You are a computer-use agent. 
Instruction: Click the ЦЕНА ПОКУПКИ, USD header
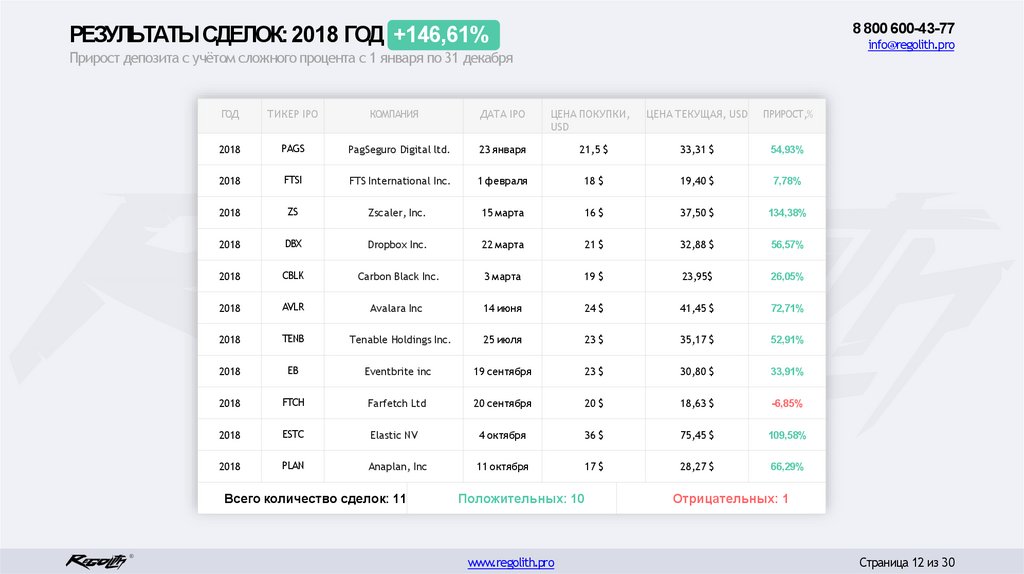[x=590, y=120]
